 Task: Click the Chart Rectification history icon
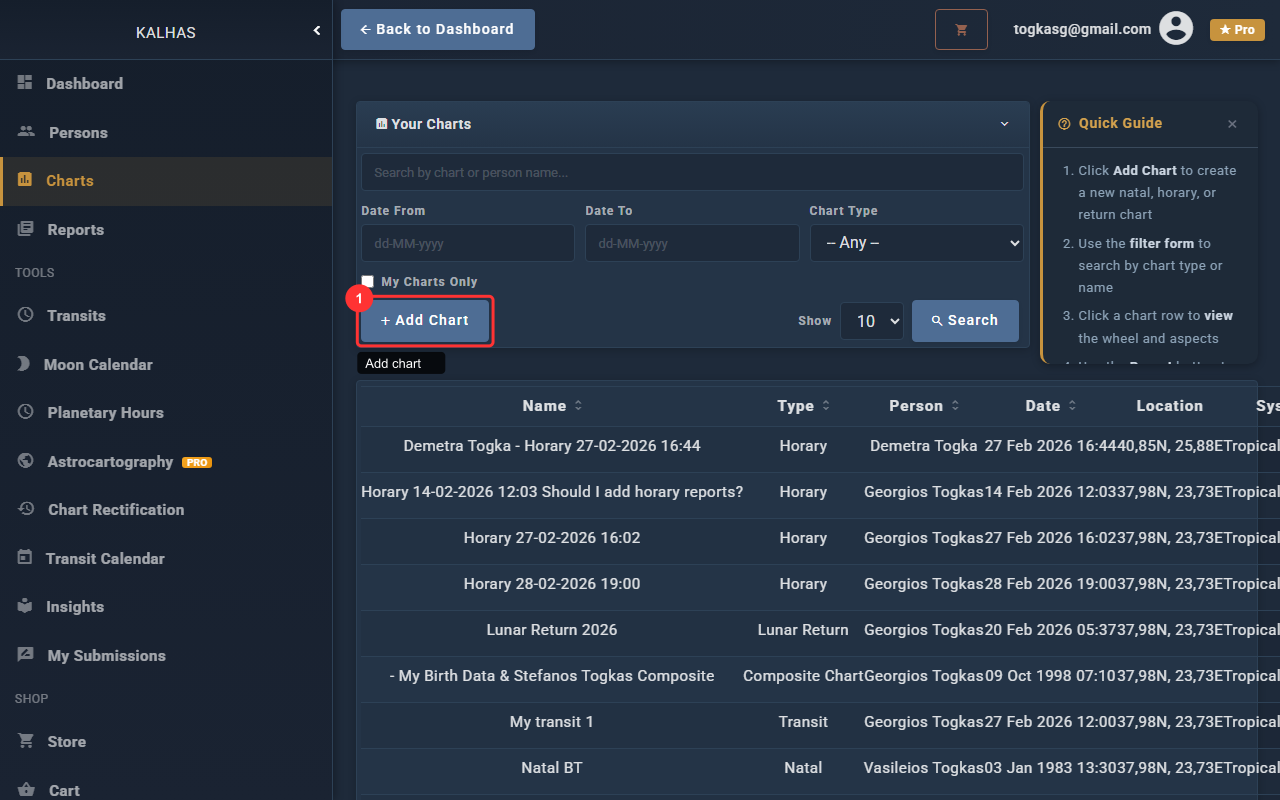point(26,509)
